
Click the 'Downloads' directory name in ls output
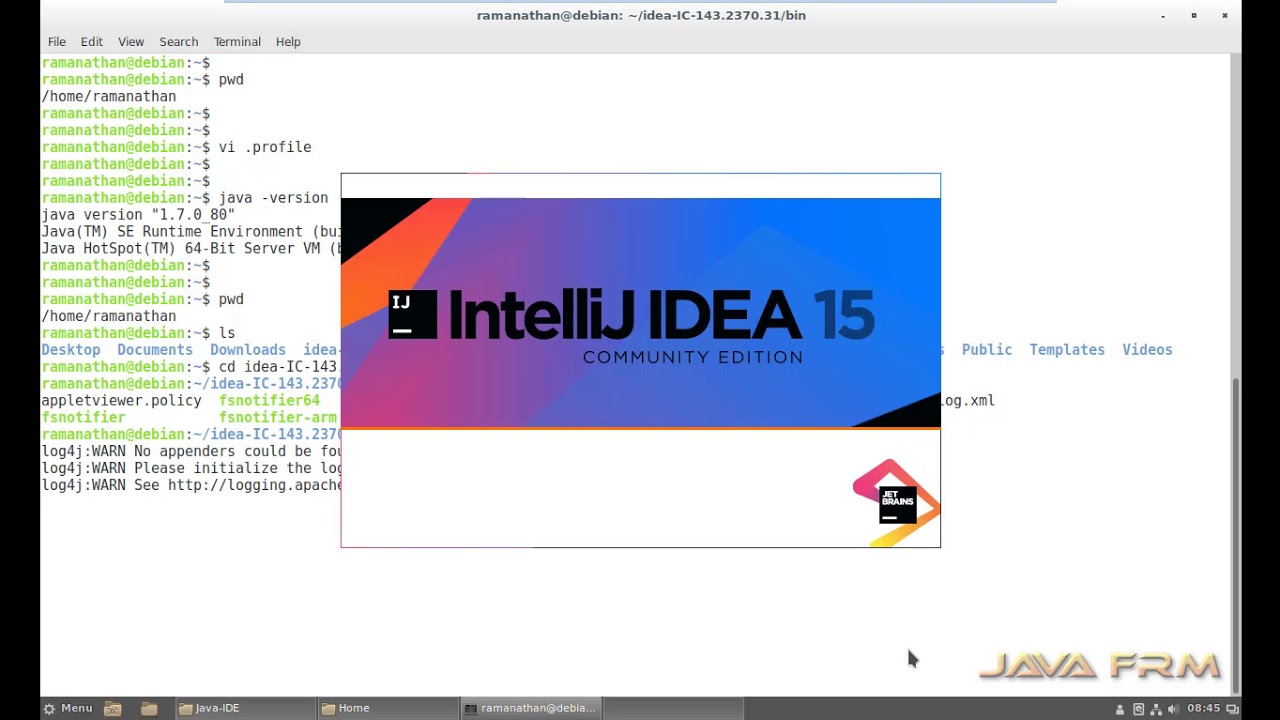248,350
